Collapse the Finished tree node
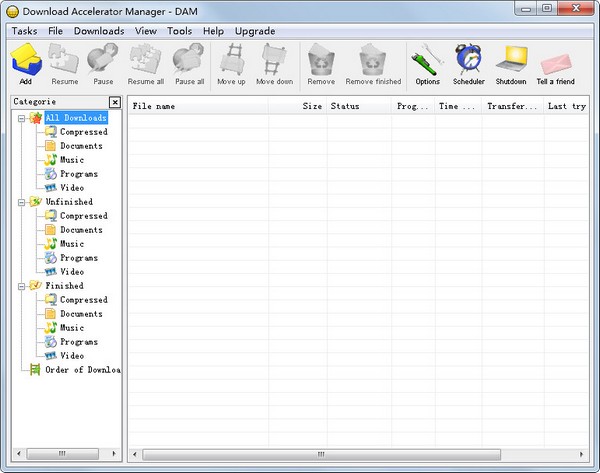Screen dimensions: 600x473 point(22,286)
